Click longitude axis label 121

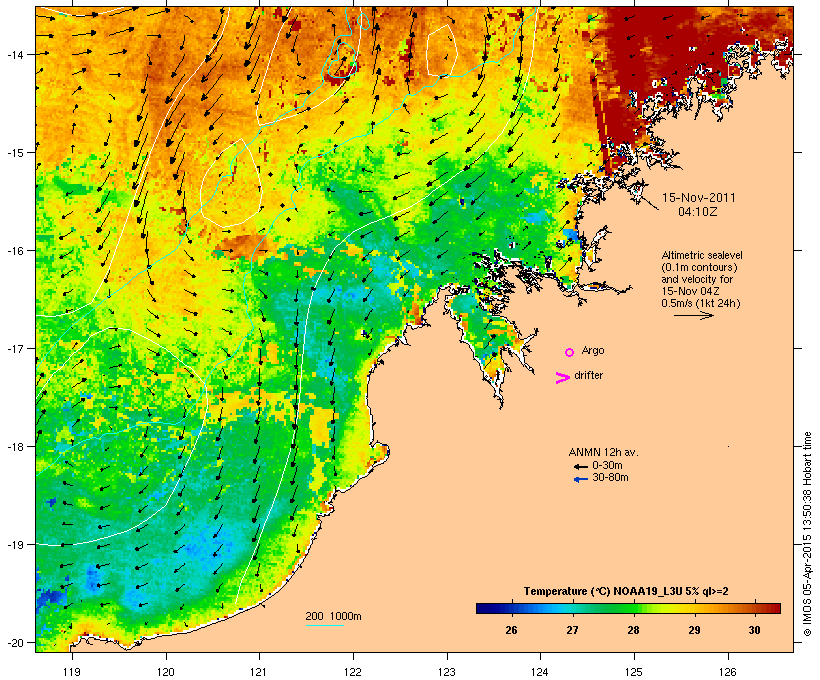pyautogui.click(x=259, y=672)
